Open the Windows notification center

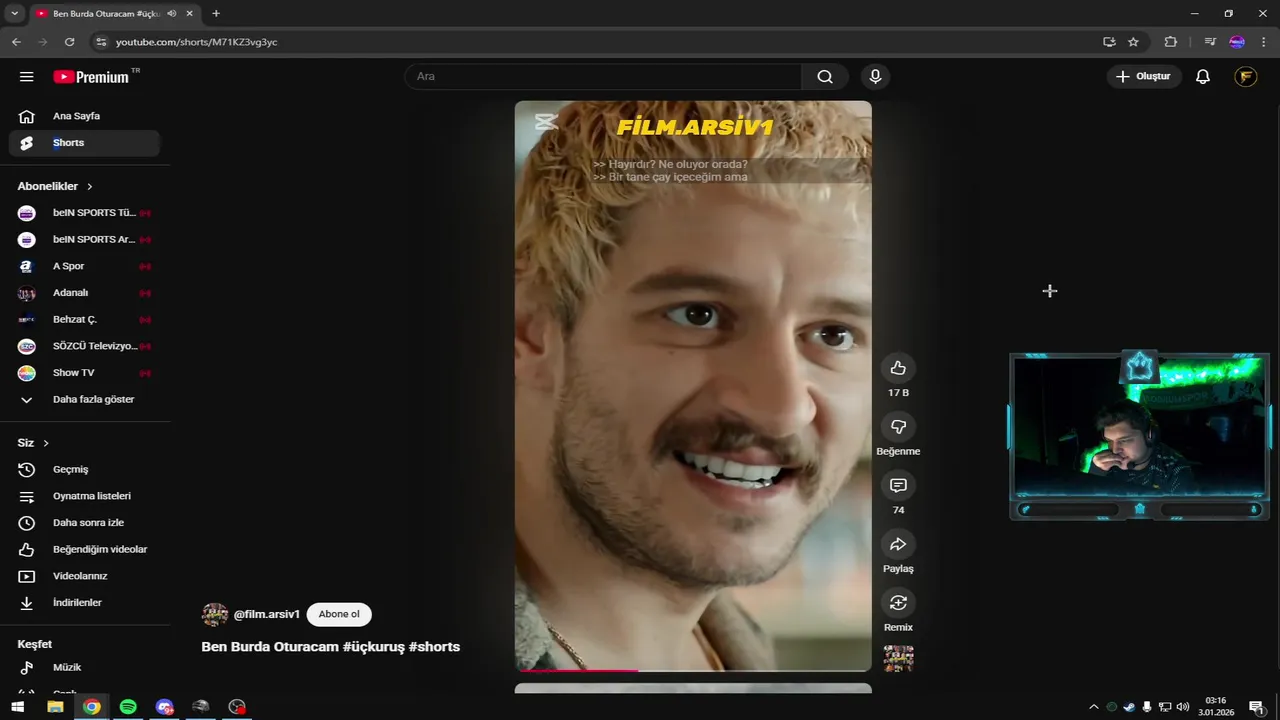pyautogui.click(x=1256, y=707)
